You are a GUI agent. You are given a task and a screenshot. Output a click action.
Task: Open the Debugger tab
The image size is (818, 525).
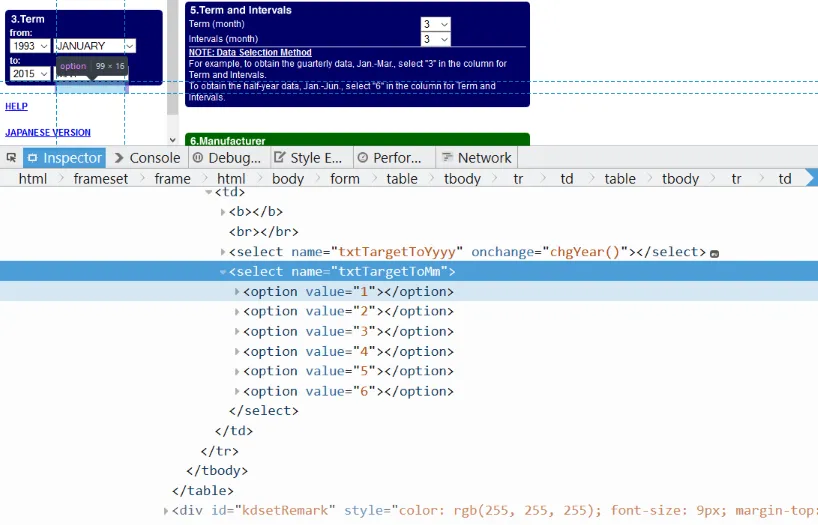click(227, 158)
